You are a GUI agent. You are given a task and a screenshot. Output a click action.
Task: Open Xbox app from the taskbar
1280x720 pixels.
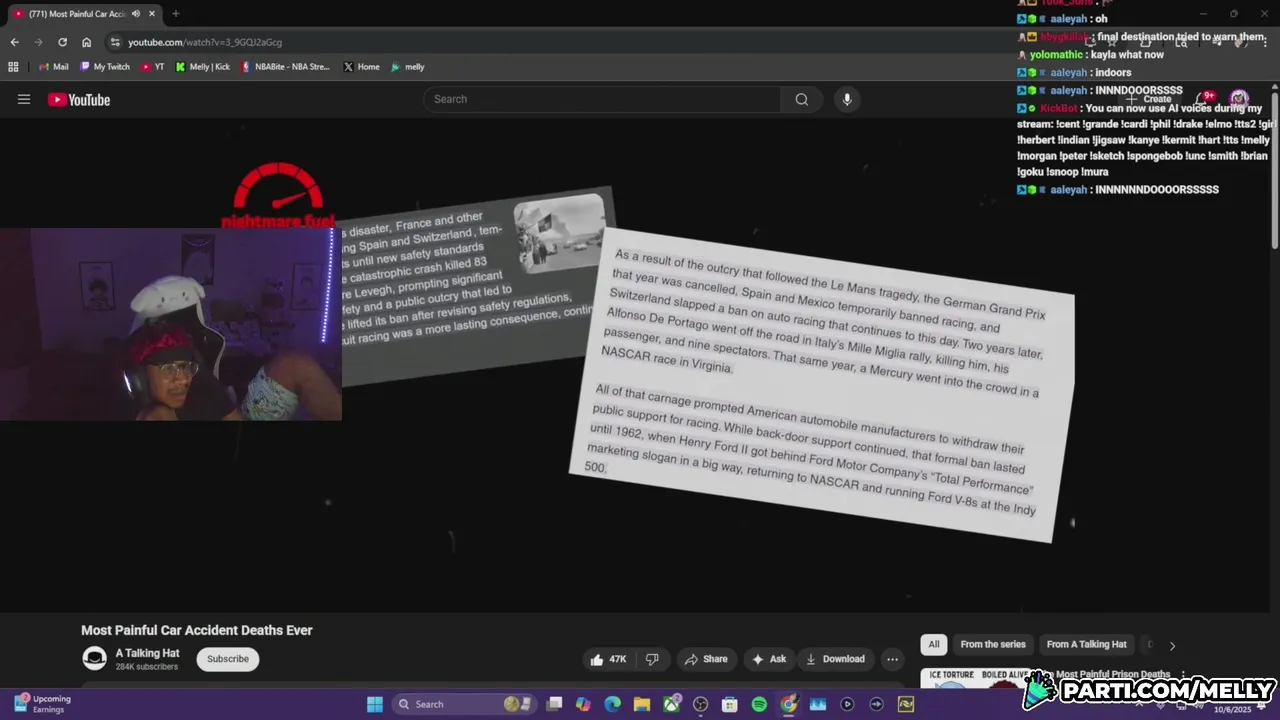coord(672,704)
